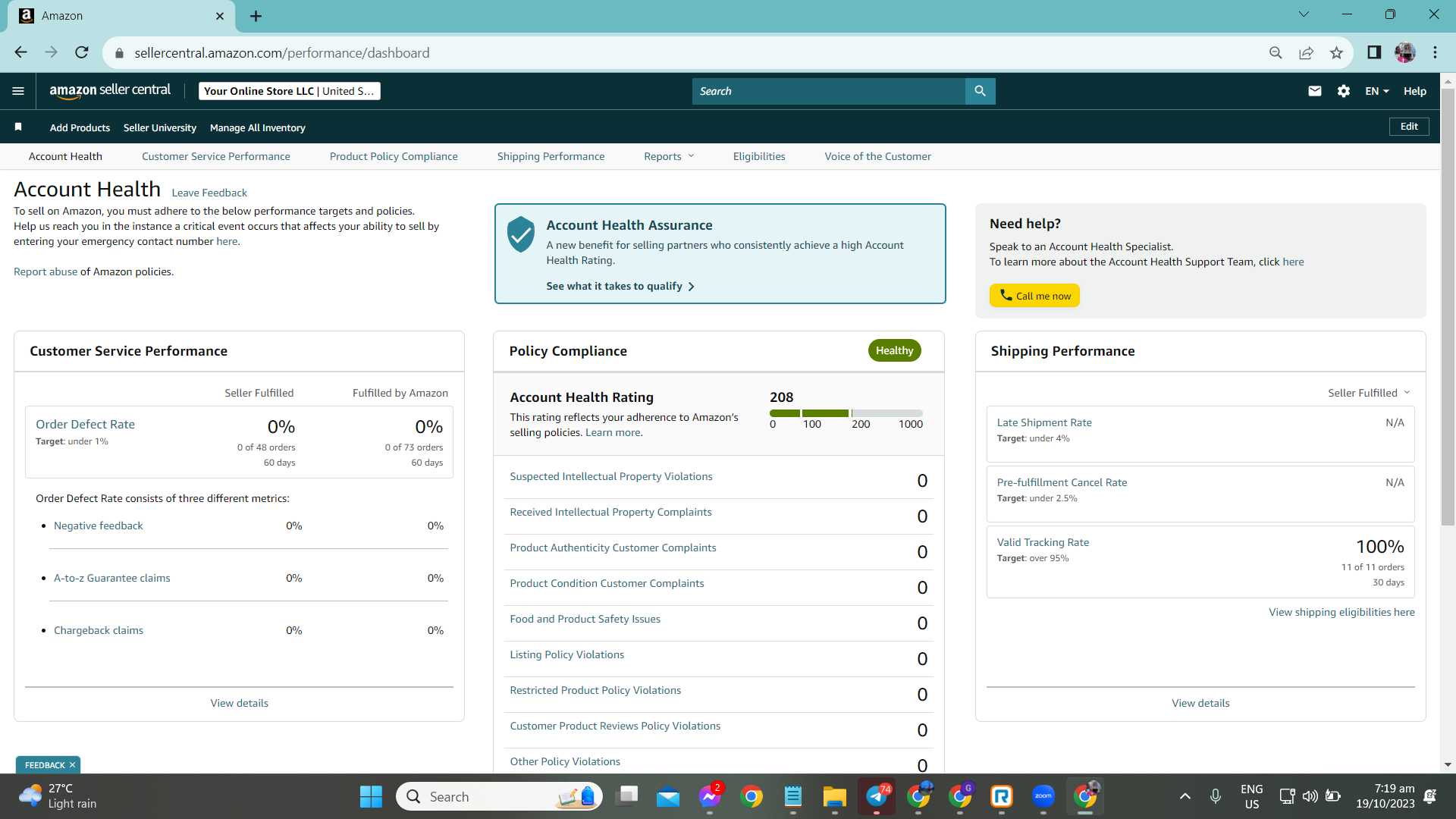Click the Add Products link
Viewport: 1456px width, 819px height.
[x=80, y=127]
